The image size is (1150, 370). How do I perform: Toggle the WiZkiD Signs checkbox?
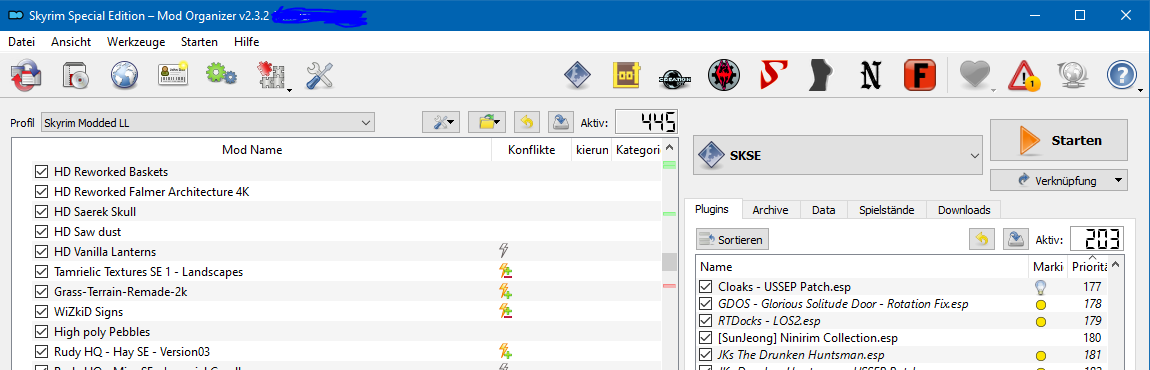tap(41, 311)
